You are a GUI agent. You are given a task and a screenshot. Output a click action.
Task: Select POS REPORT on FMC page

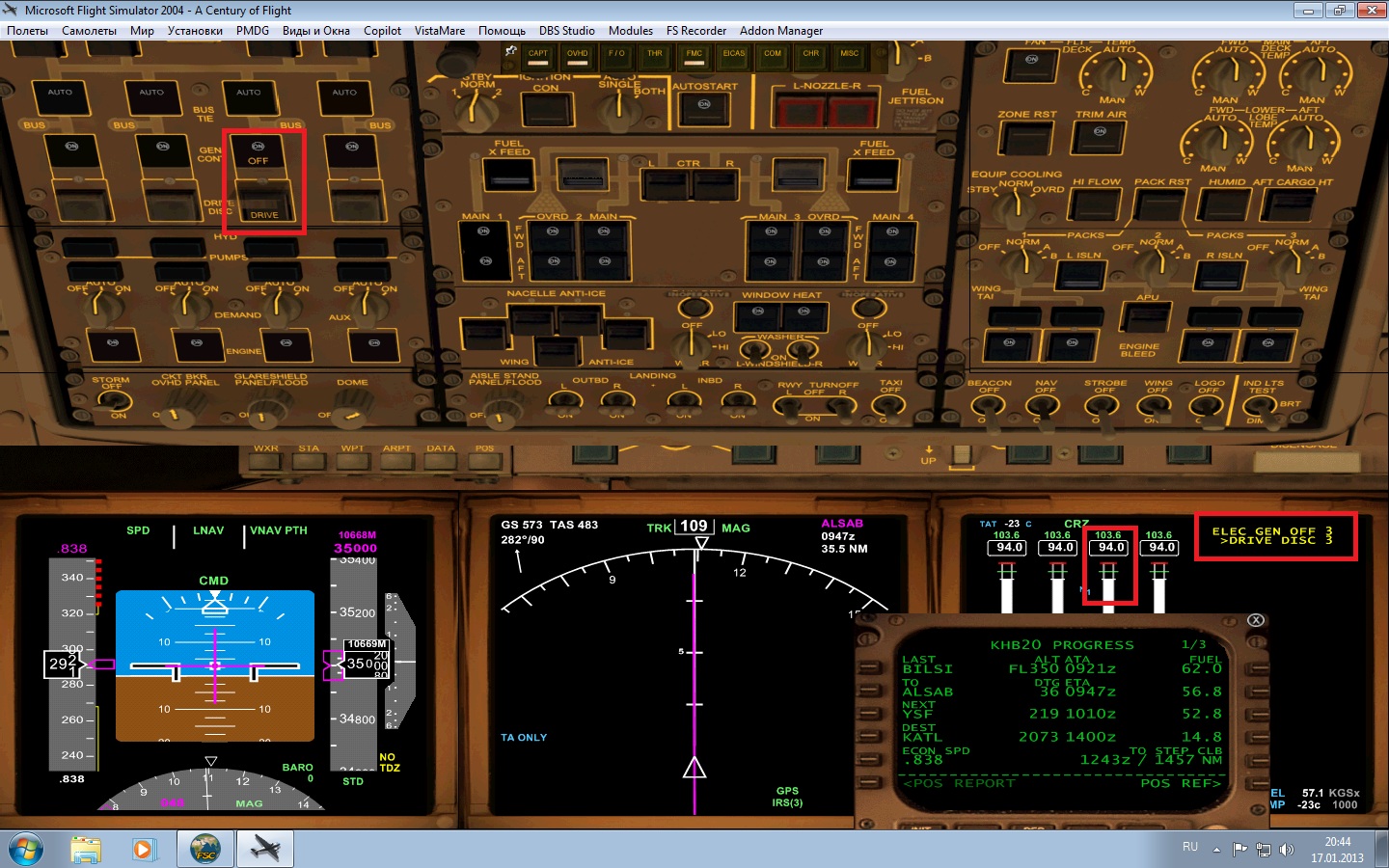tap(959, 783)
